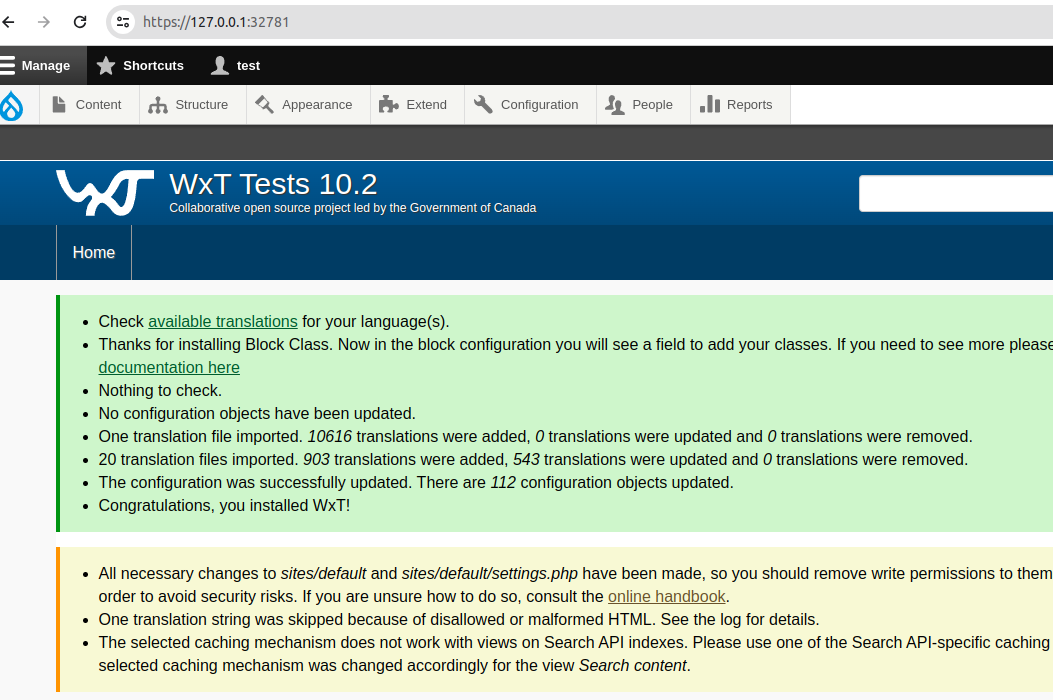Open site information icon in address bar
The image size is (1053, 700).
[123, 22]
